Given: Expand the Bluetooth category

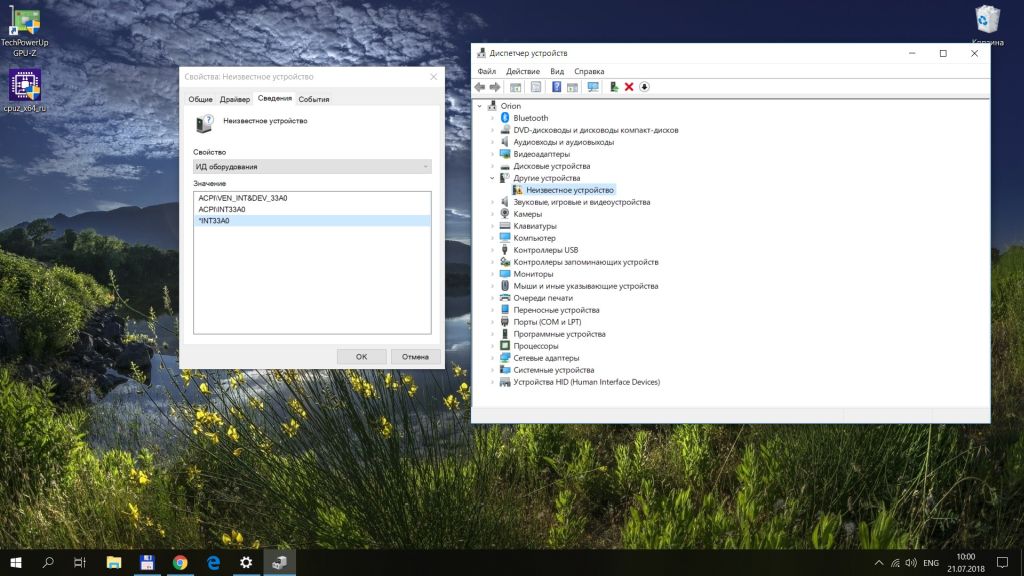Looking at the screenshot, I should 492,118.
